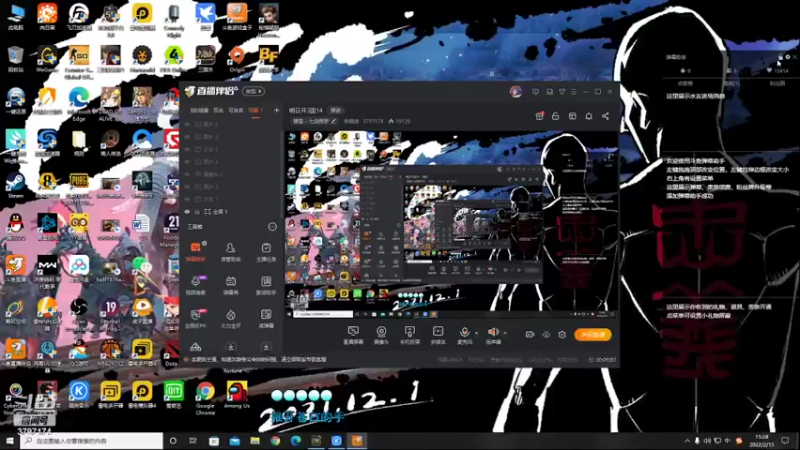Select the 摄像头 2 source row

(x=231, y=174)
